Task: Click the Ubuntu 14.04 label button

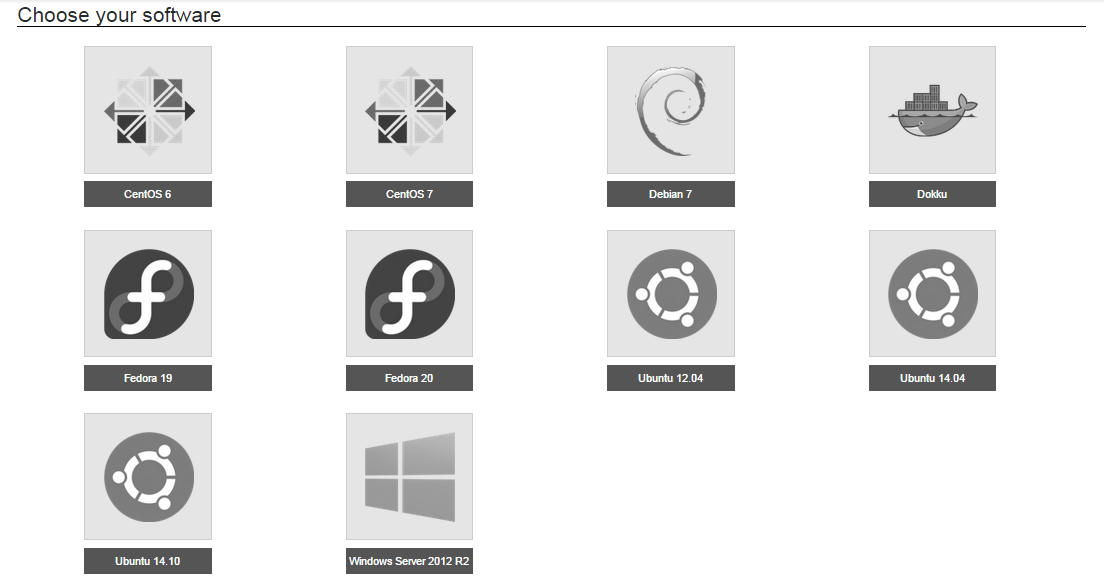Action: click(x=932, y=378)
